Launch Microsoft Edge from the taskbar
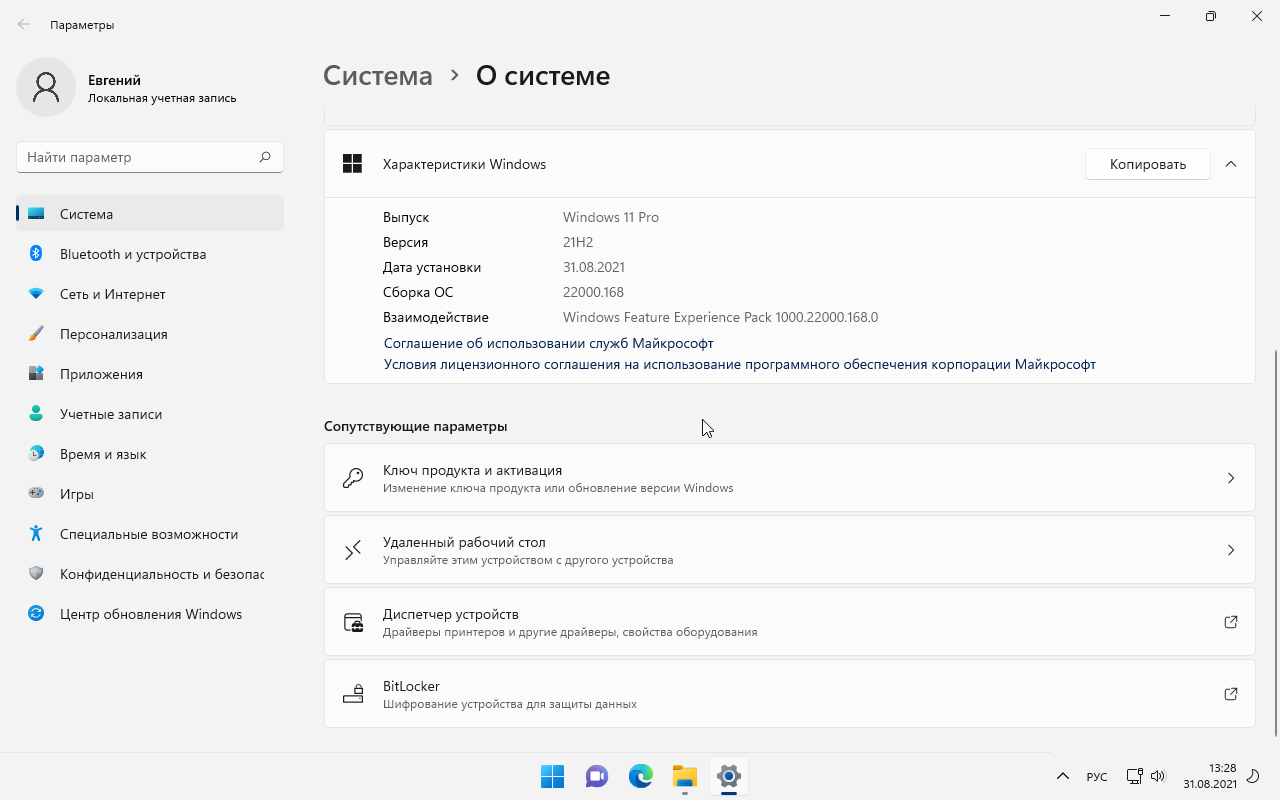Viewport: 1280px width, 800px height. point(641,776)
